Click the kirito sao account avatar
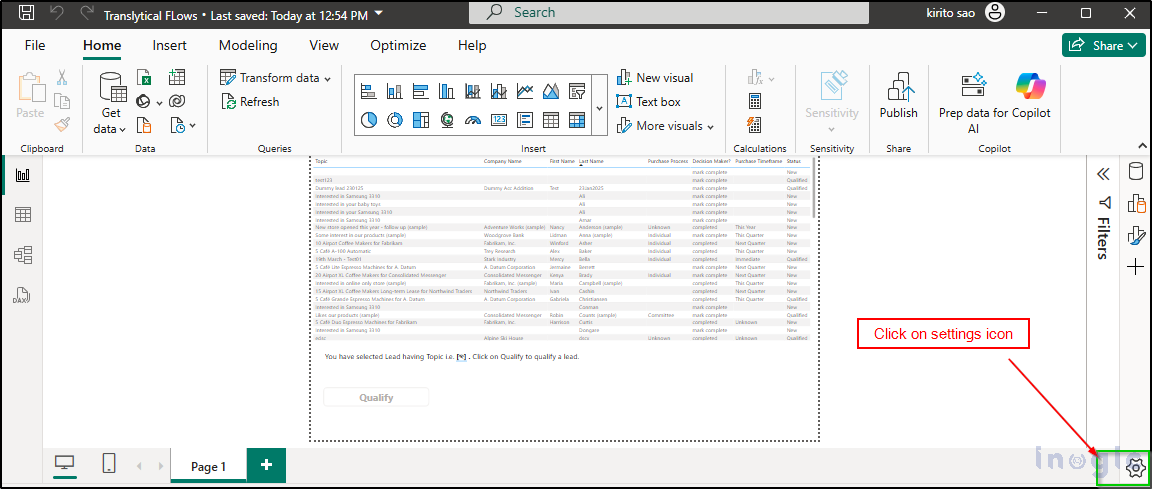This screenshot has height=489, width=1152. (995, 12)
